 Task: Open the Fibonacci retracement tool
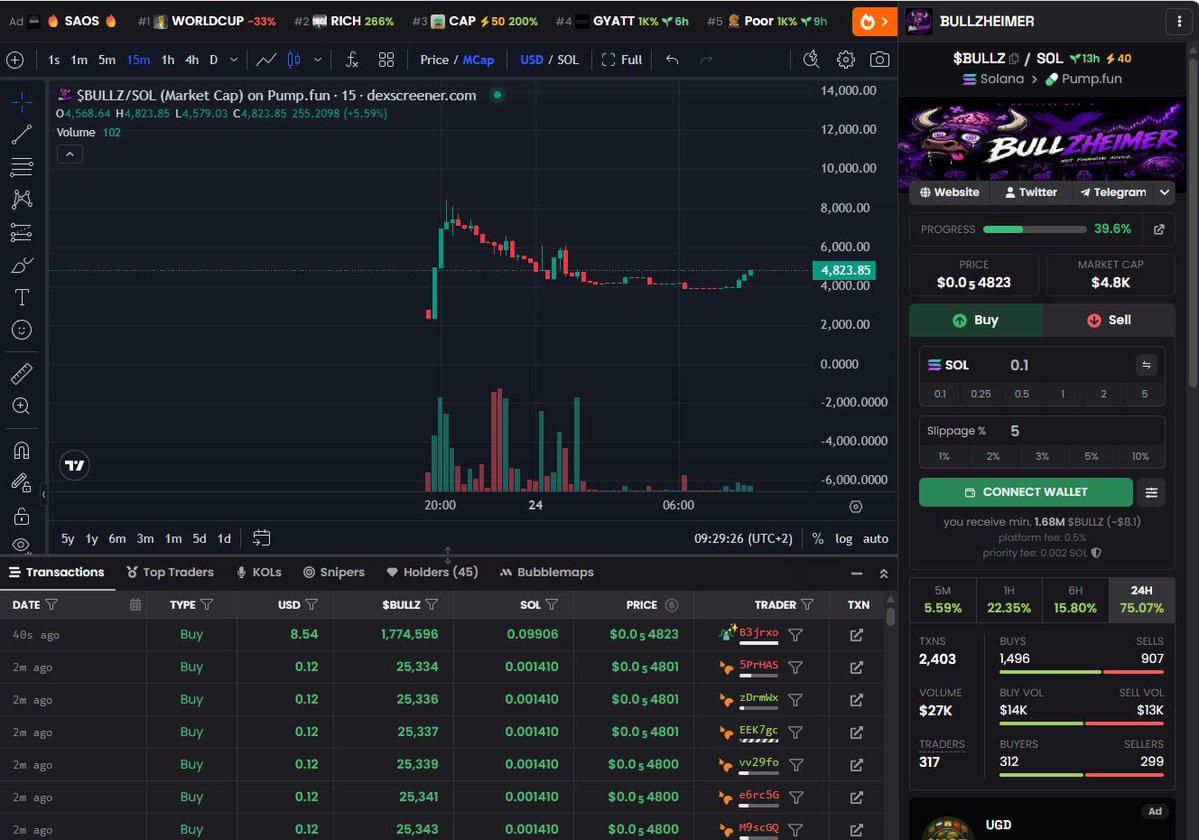[x=21, y=167]
